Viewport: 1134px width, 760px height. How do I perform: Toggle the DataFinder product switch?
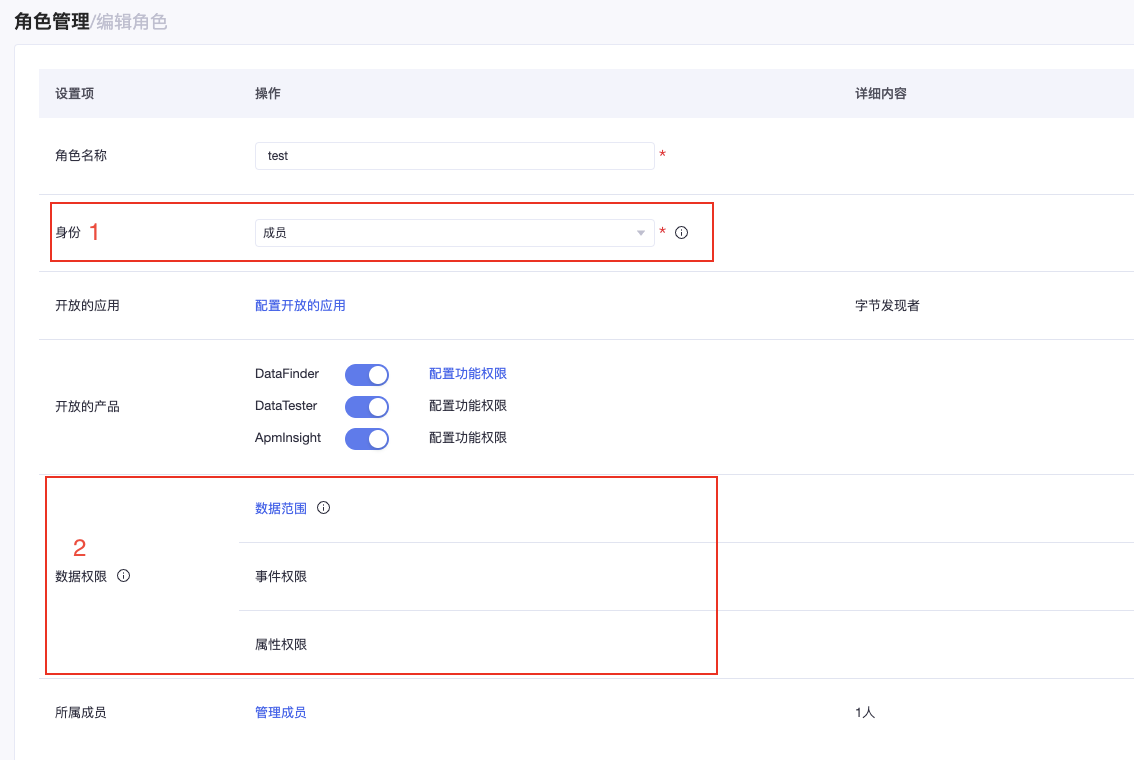point(367,375)
